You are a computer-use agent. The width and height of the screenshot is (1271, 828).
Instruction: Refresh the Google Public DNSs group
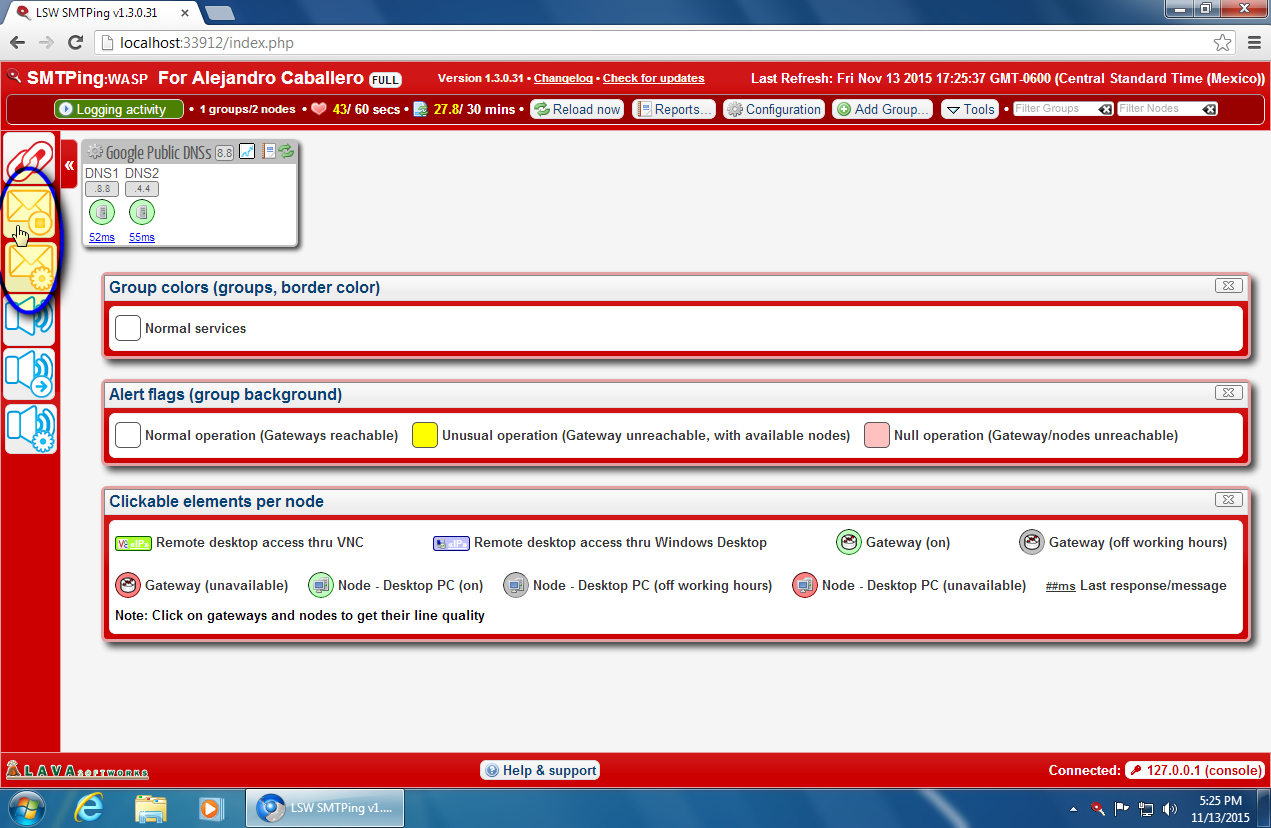point(286,151)
